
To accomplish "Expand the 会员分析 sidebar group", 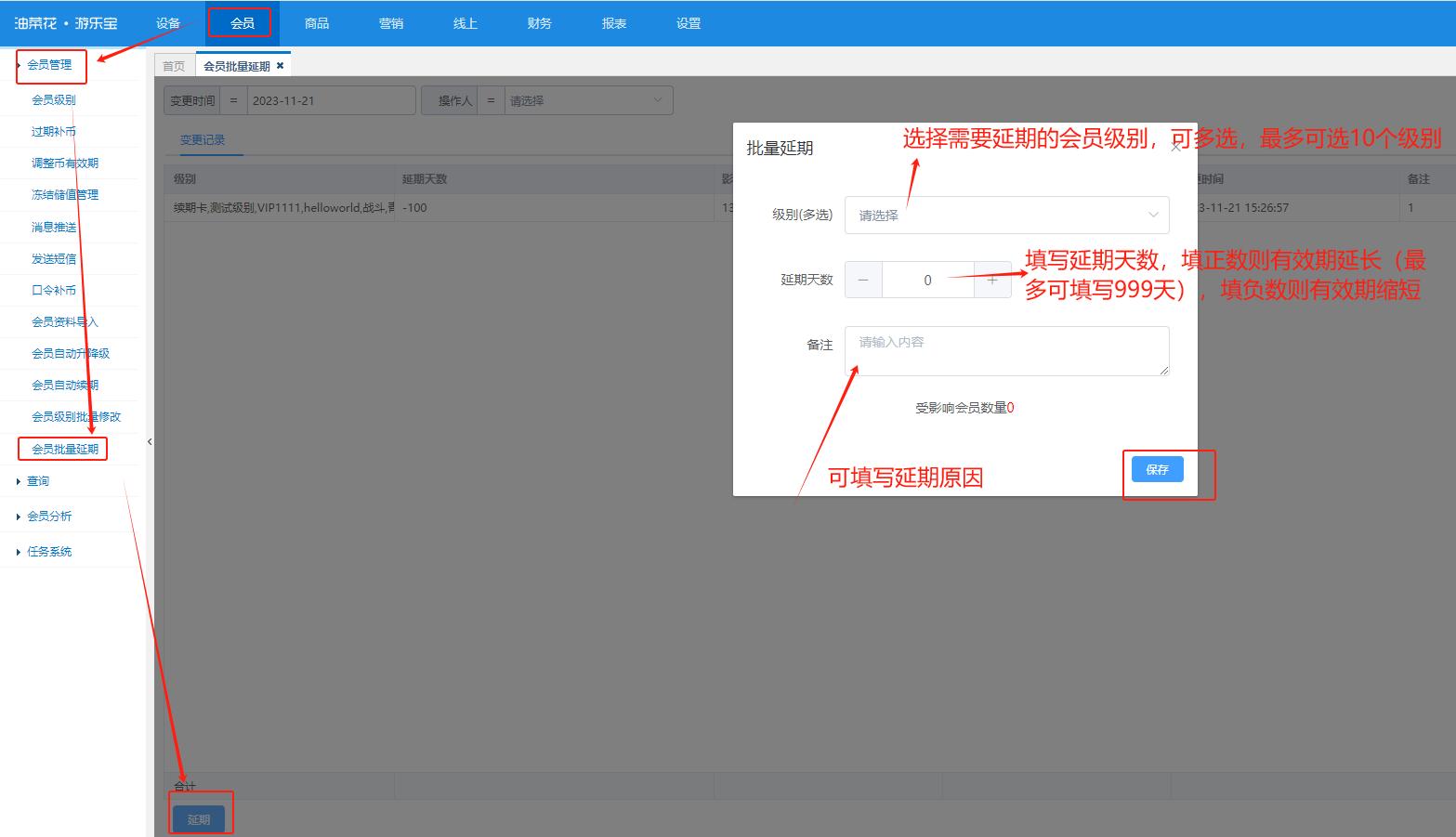I will click(48, 516).
